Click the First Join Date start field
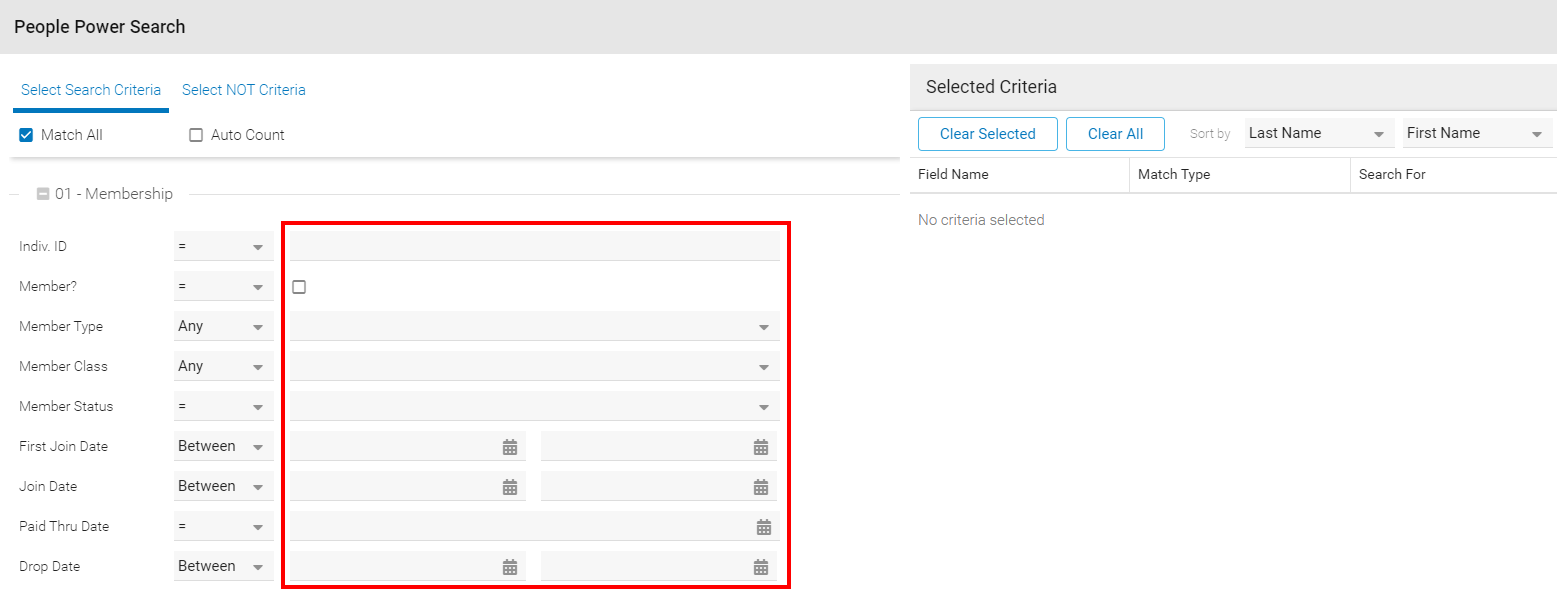Viewport: 1557px width, 592px height. point(408,446)
